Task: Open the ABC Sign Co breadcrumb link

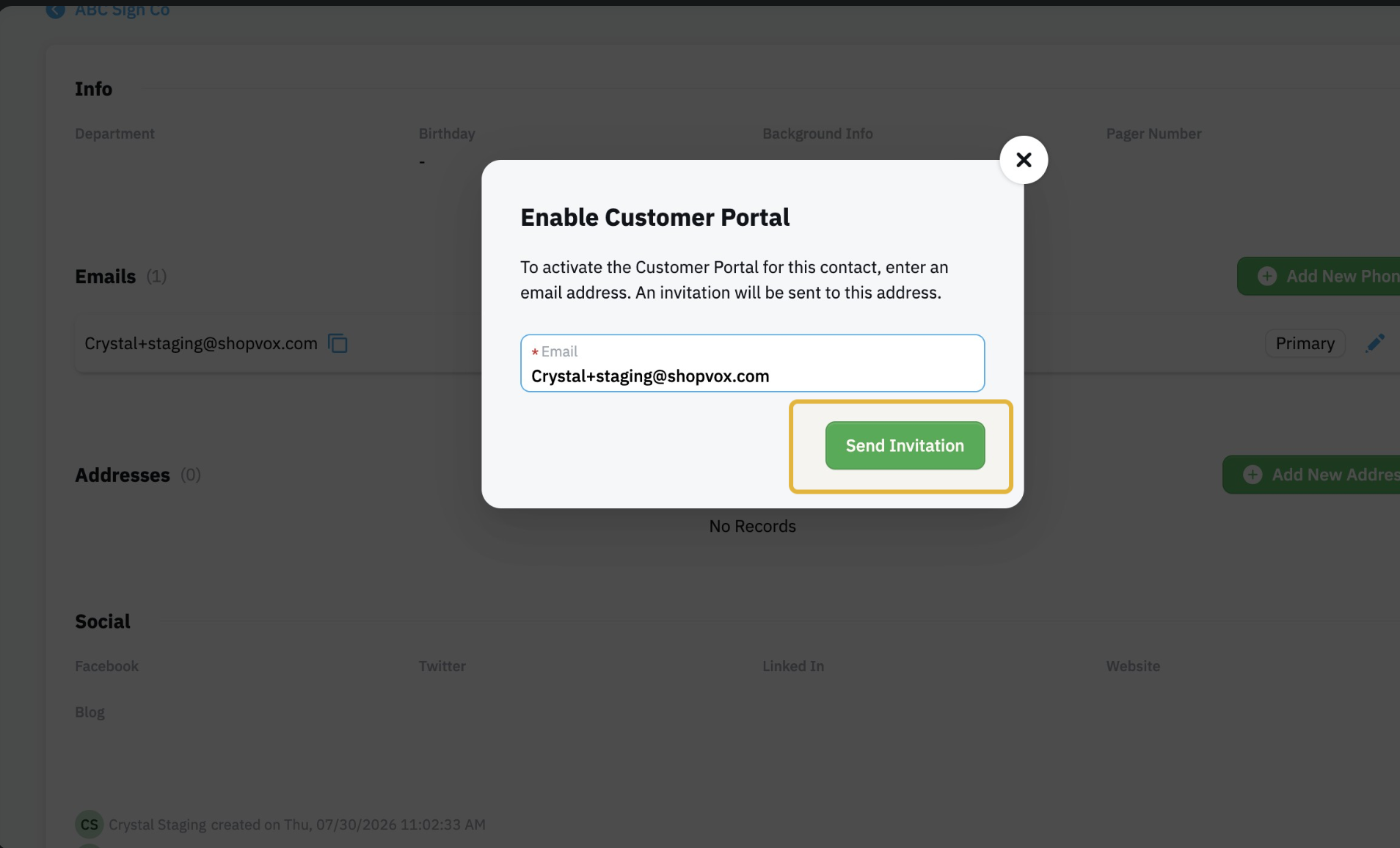Action: [122, 10]
